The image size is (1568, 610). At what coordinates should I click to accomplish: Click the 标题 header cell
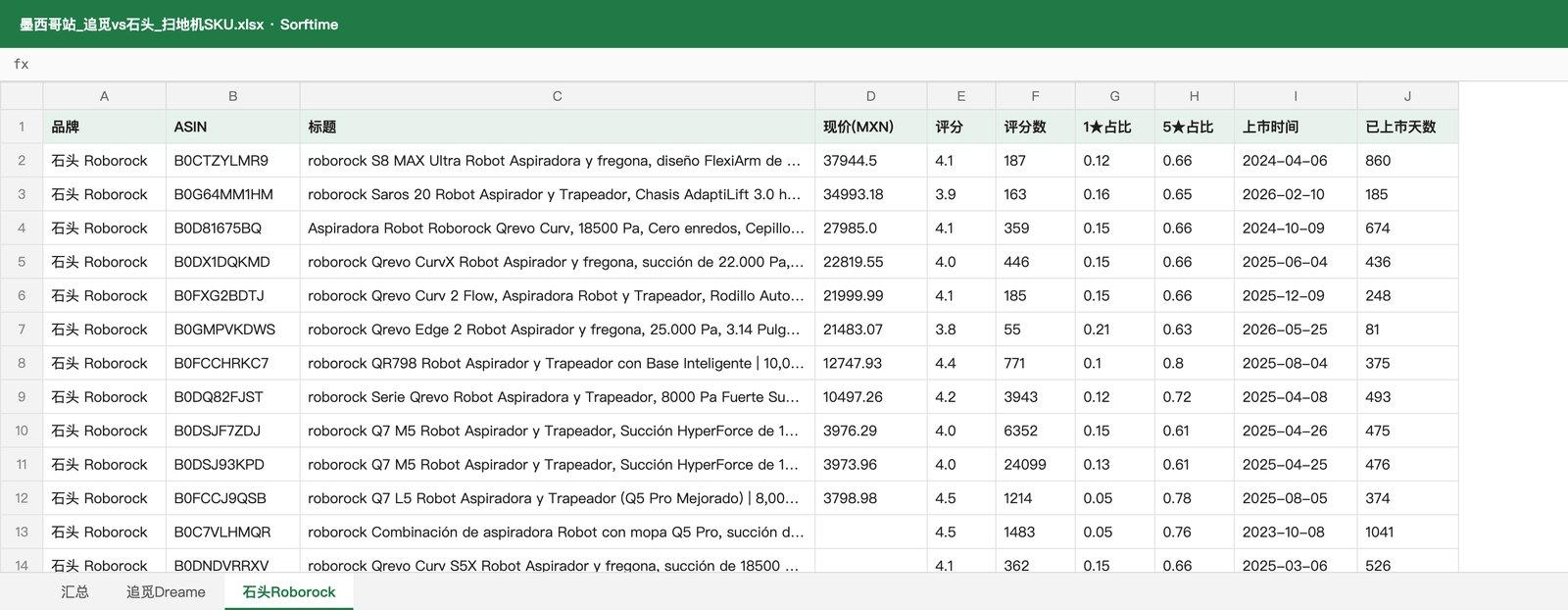tap(557, 127)
